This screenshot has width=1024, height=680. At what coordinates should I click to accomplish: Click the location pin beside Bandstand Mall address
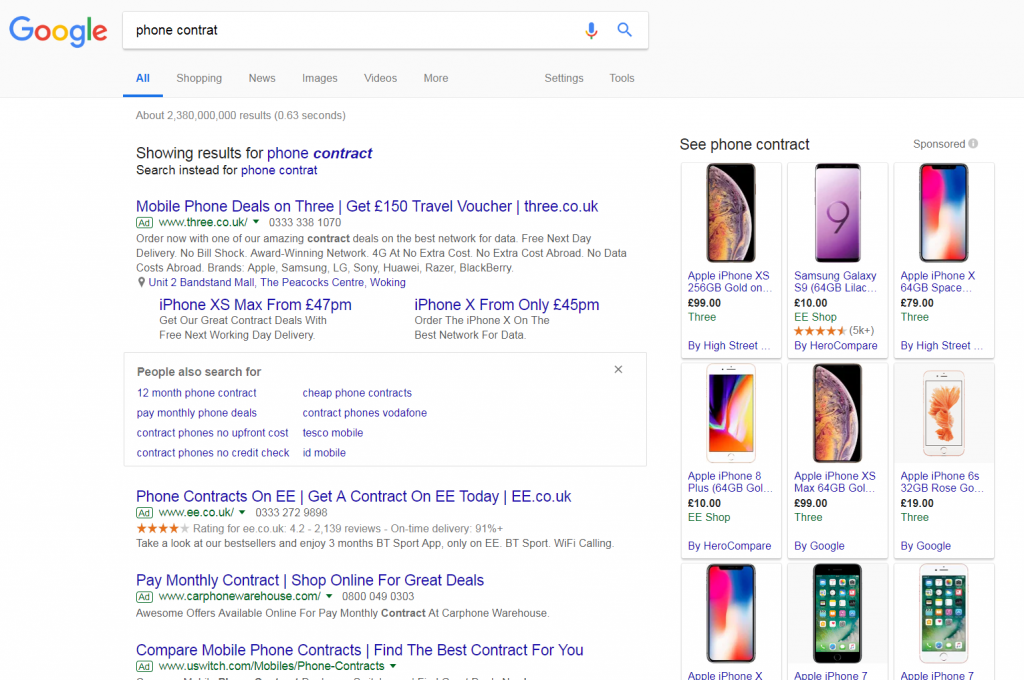coord(140,283)
